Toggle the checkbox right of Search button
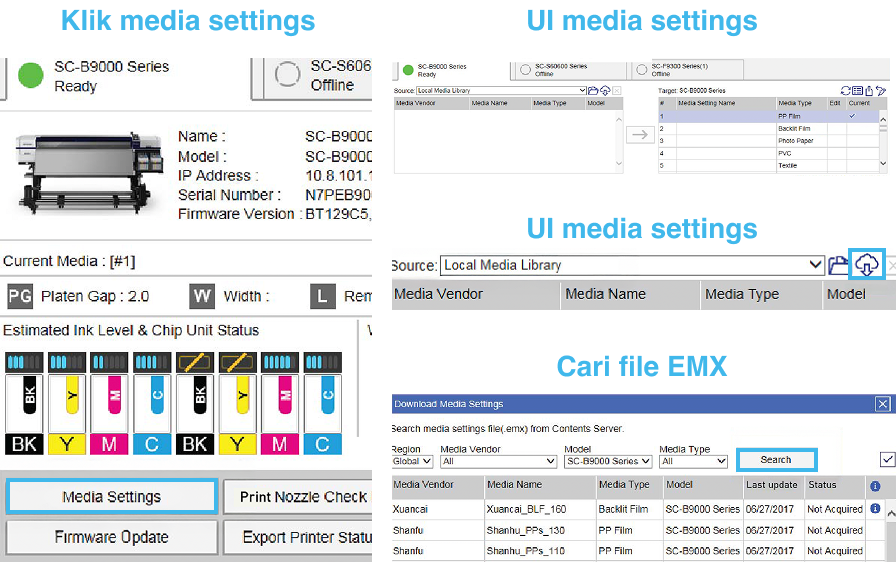896x562 pixels. (887, 459)
